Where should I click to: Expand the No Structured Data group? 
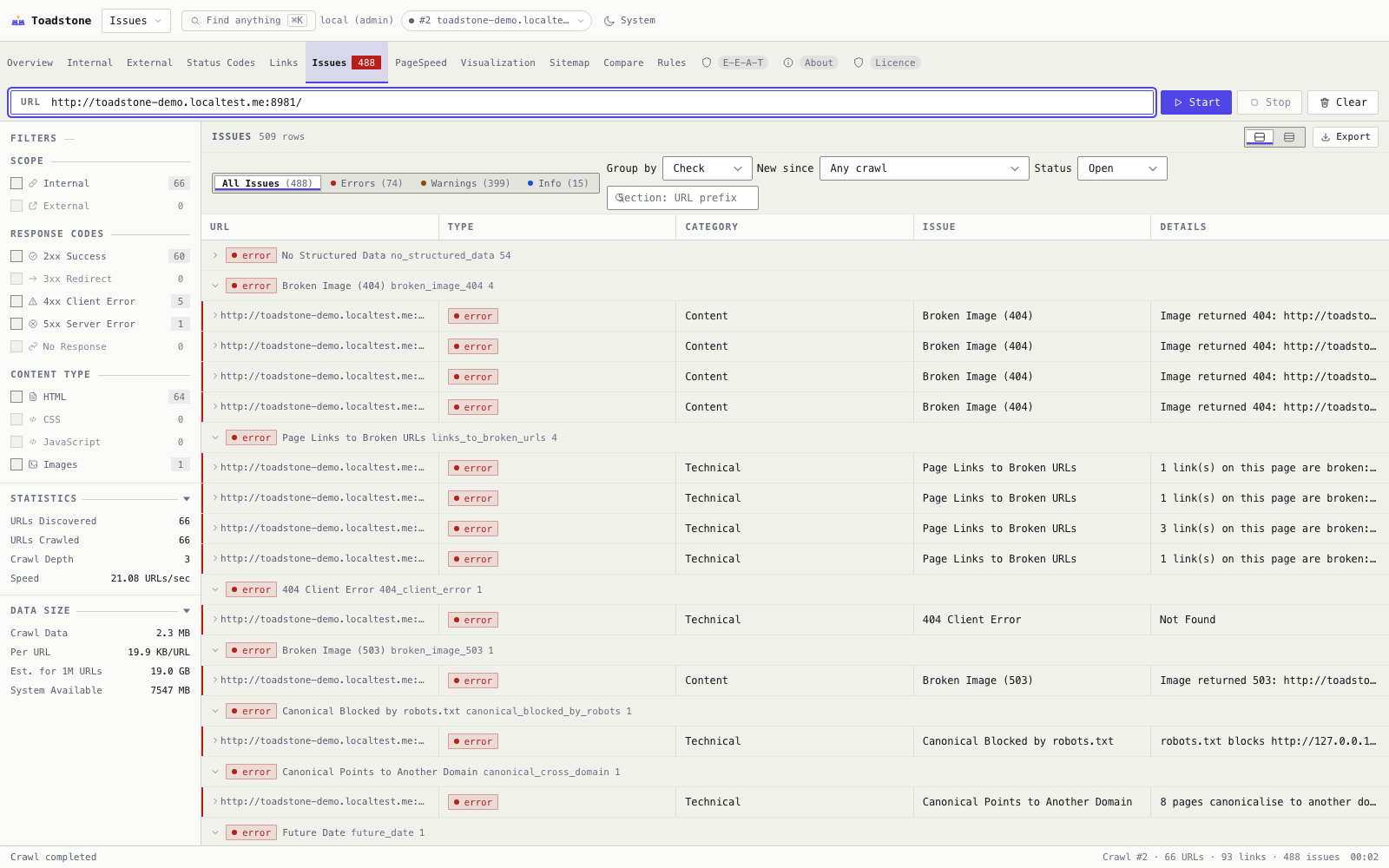(x=215, y=255)
